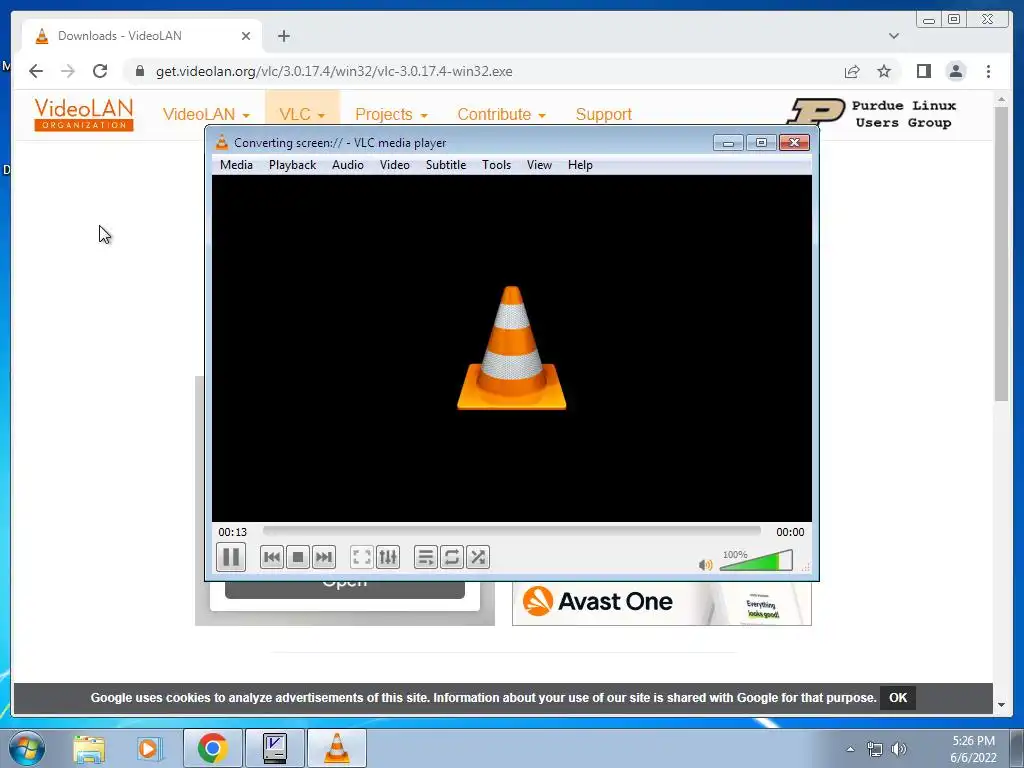Viewport: 1024px width, 768px height.
Task: Mute VLC audio via speaker icon
Action: tap(705, 564)
